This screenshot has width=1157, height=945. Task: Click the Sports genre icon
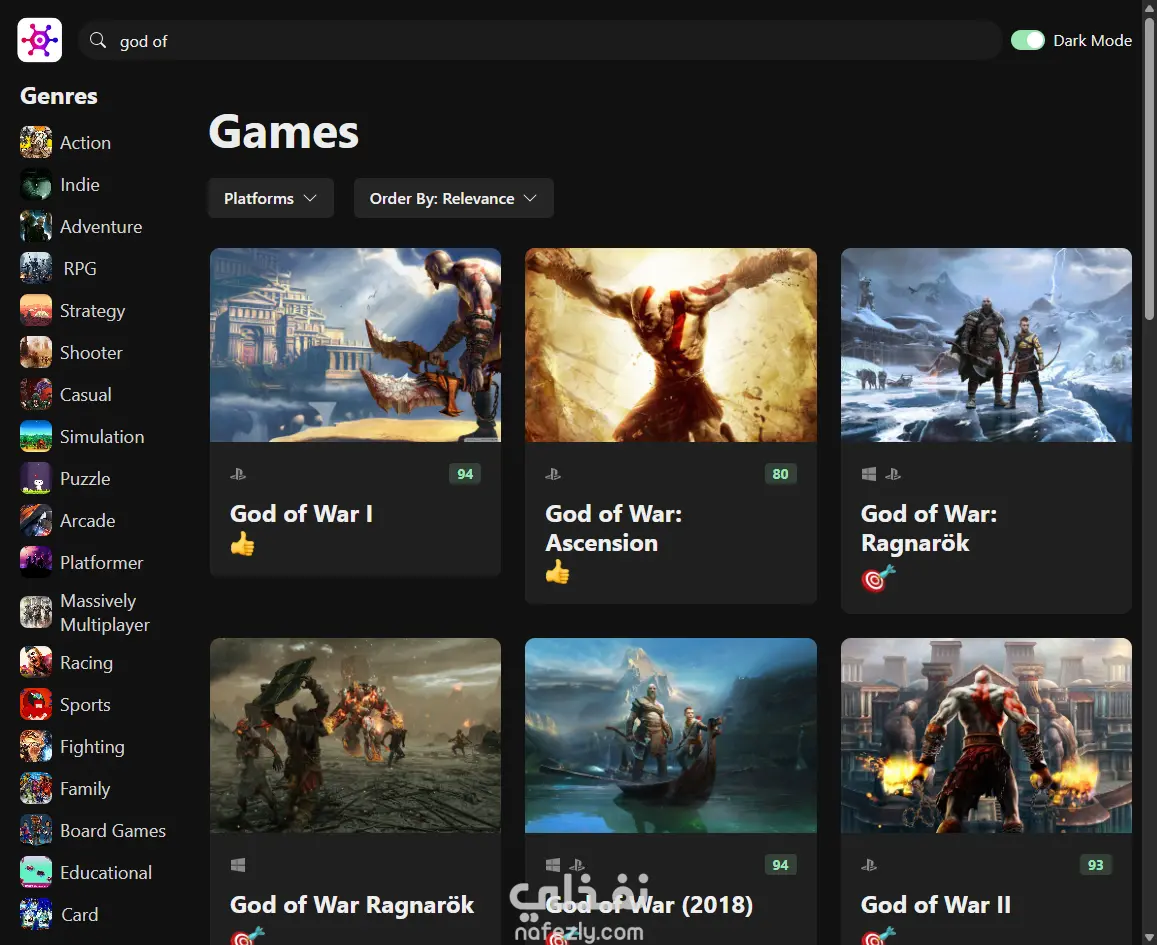click(35, 705)
